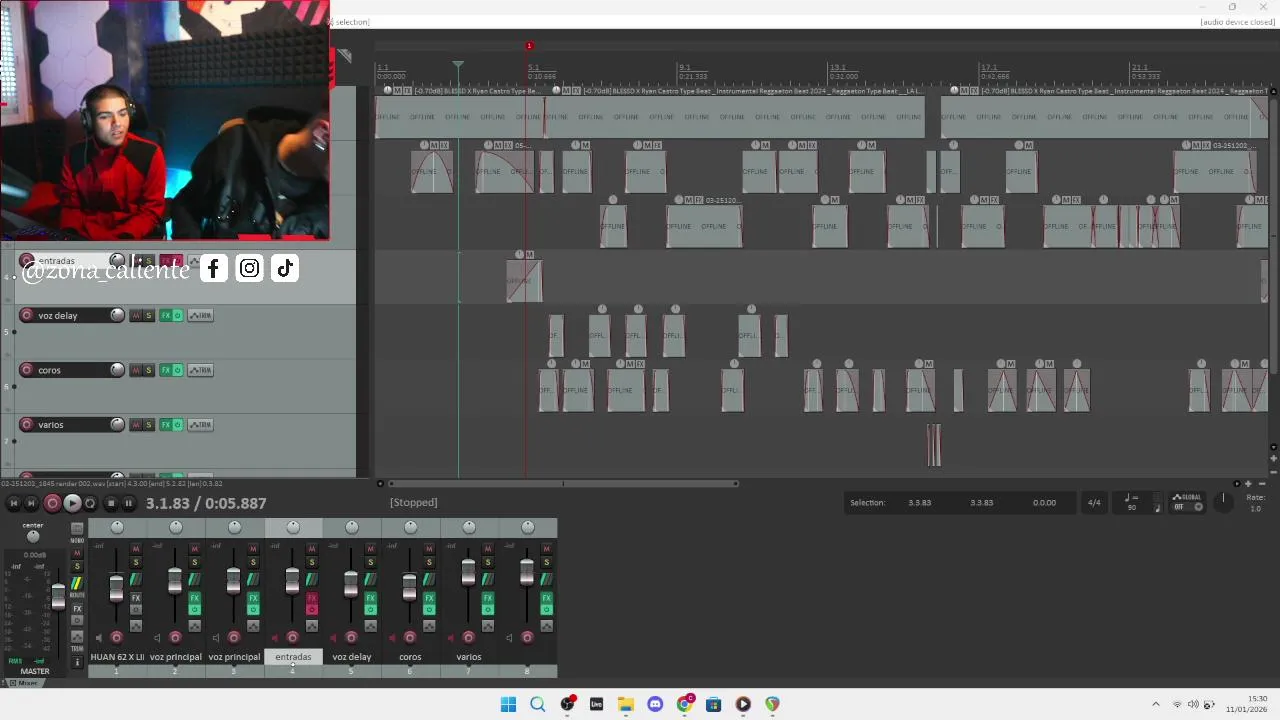Record-arm the varios mixer channel

pos(468,637)
